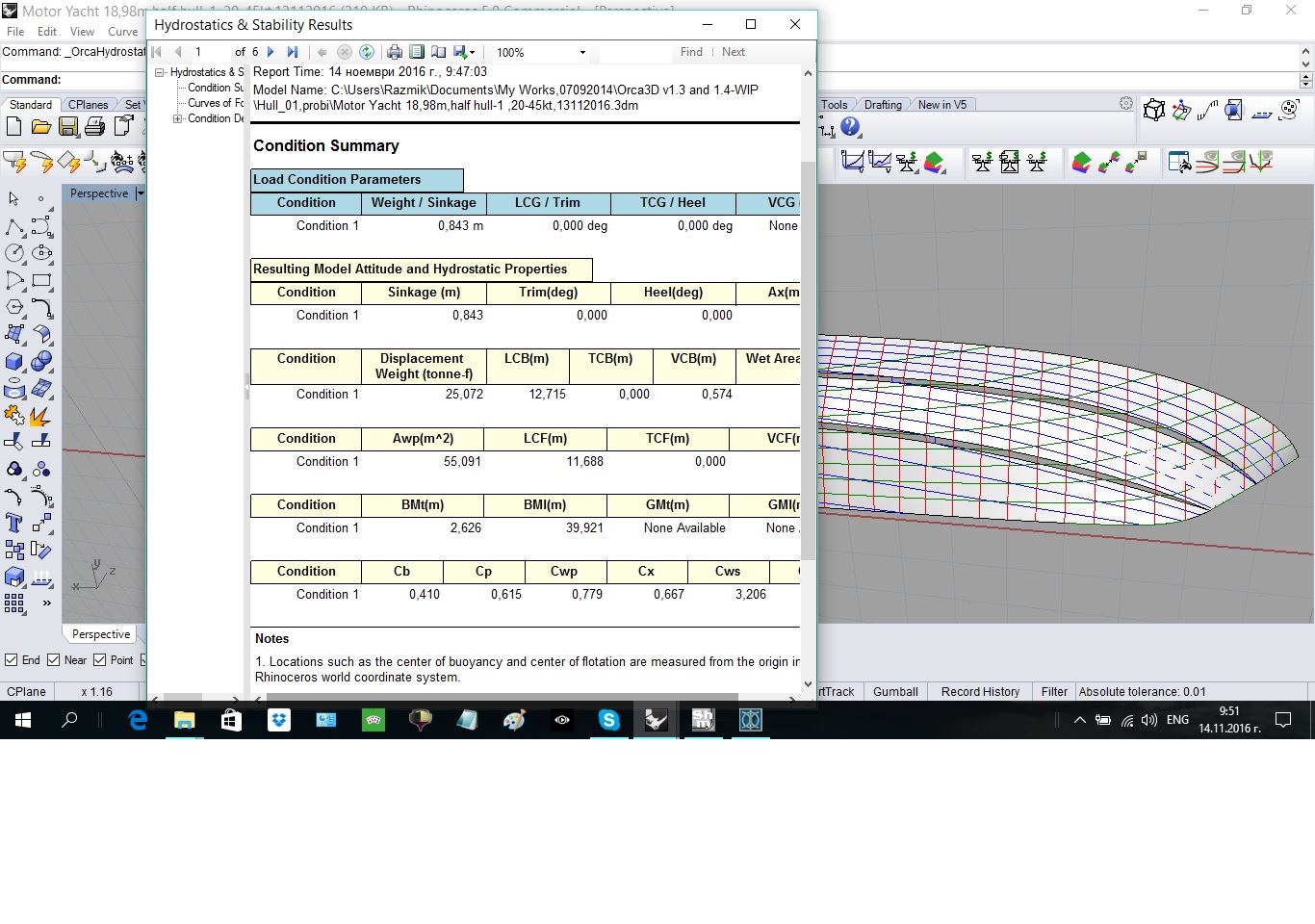Expand the Condition De tree node
This screenshot has width=1315, height=924.
[x=177, y=118]
